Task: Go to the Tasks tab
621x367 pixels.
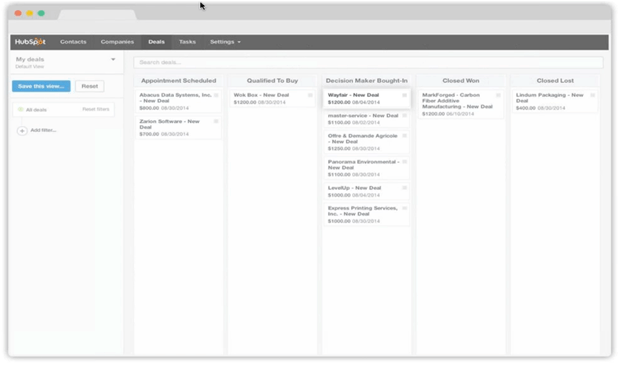Action: click(187, 42)
